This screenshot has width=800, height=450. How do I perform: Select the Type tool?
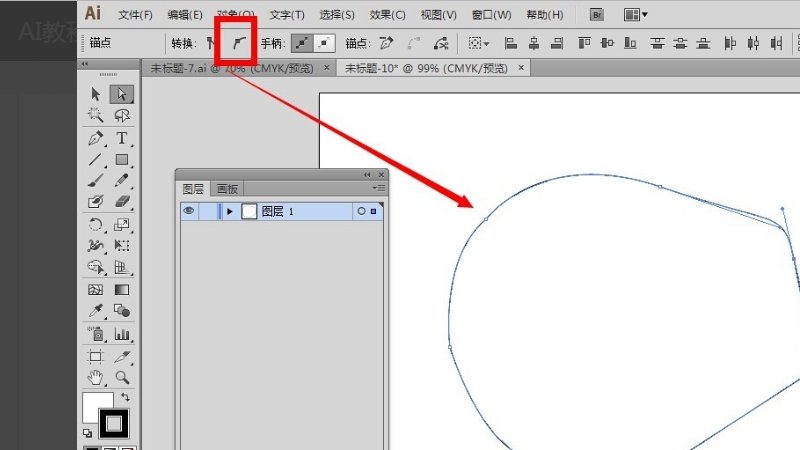121,138
